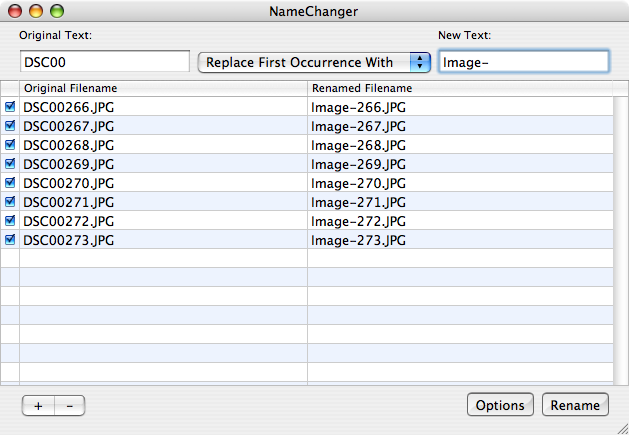Click the Renamed Filename column header

click(460, 88)
